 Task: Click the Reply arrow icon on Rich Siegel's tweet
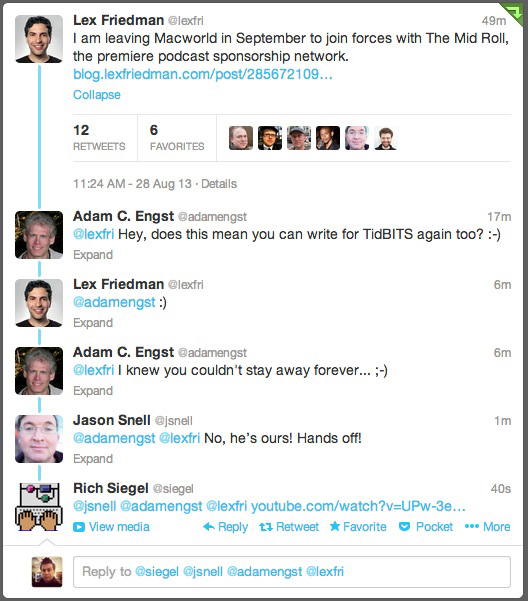click(209, 527)
